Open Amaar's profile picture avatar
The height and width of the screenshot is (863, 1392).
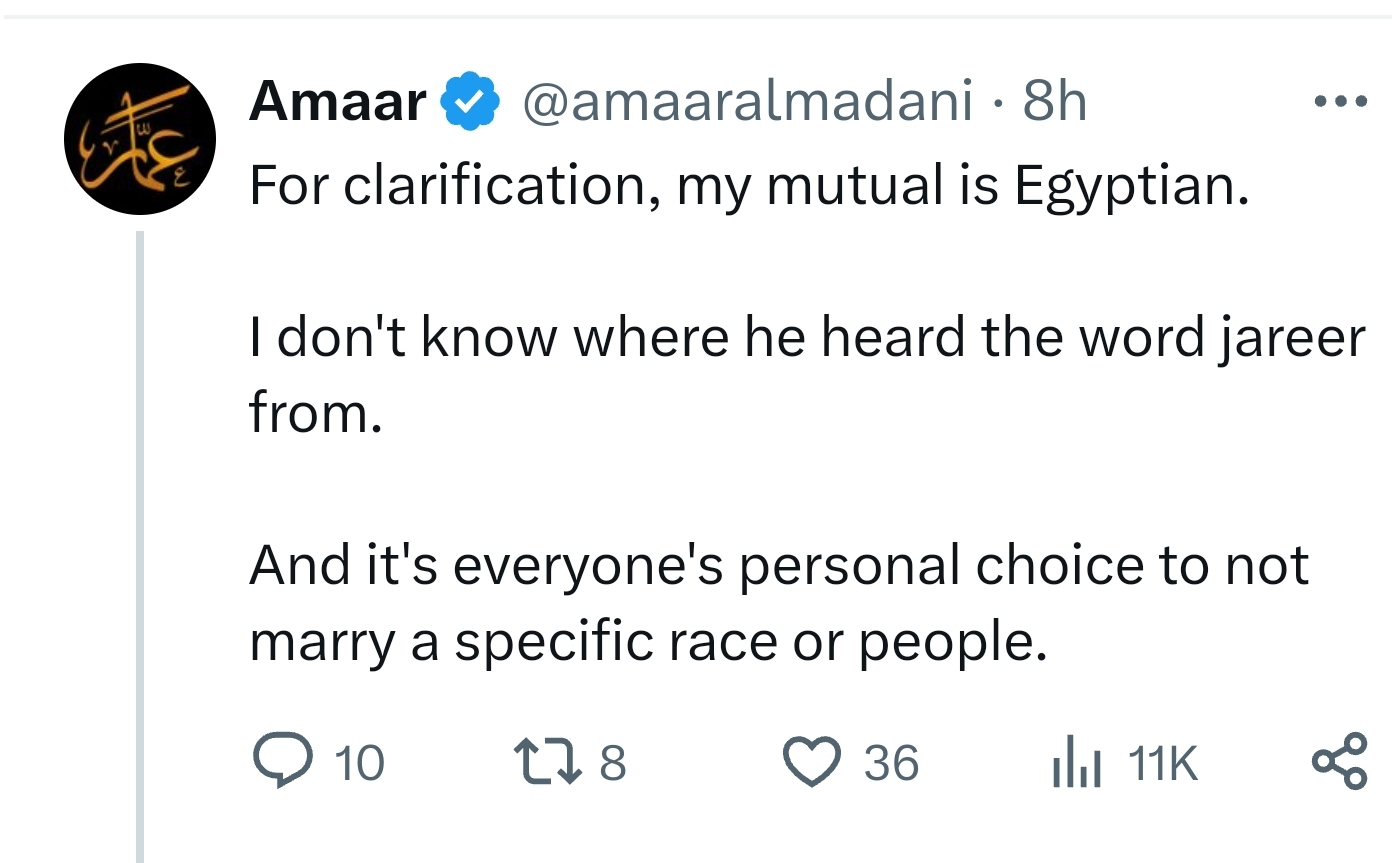pos(140,139)
